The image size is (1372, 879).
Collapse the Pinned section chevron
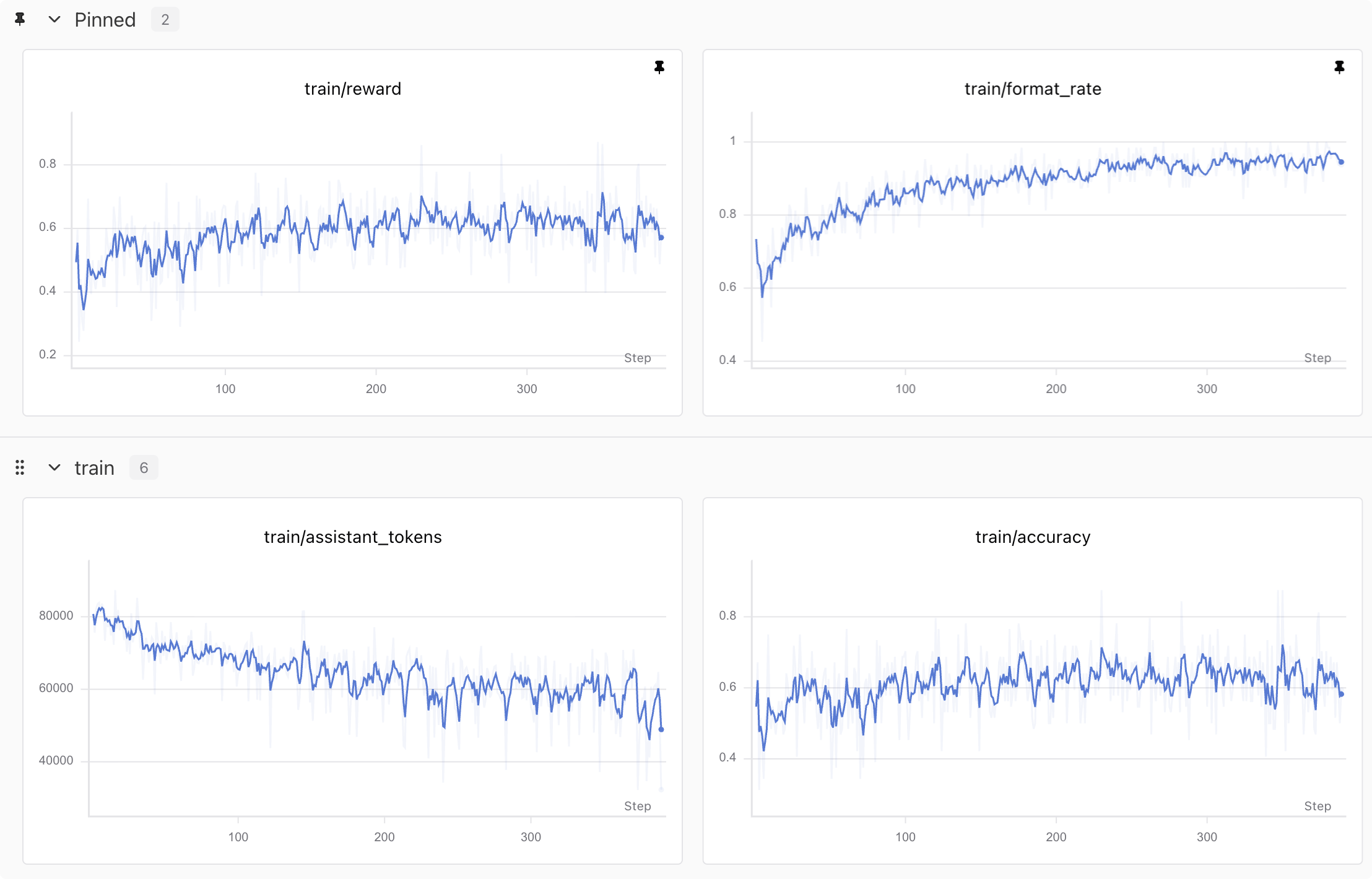pos(54,19)
